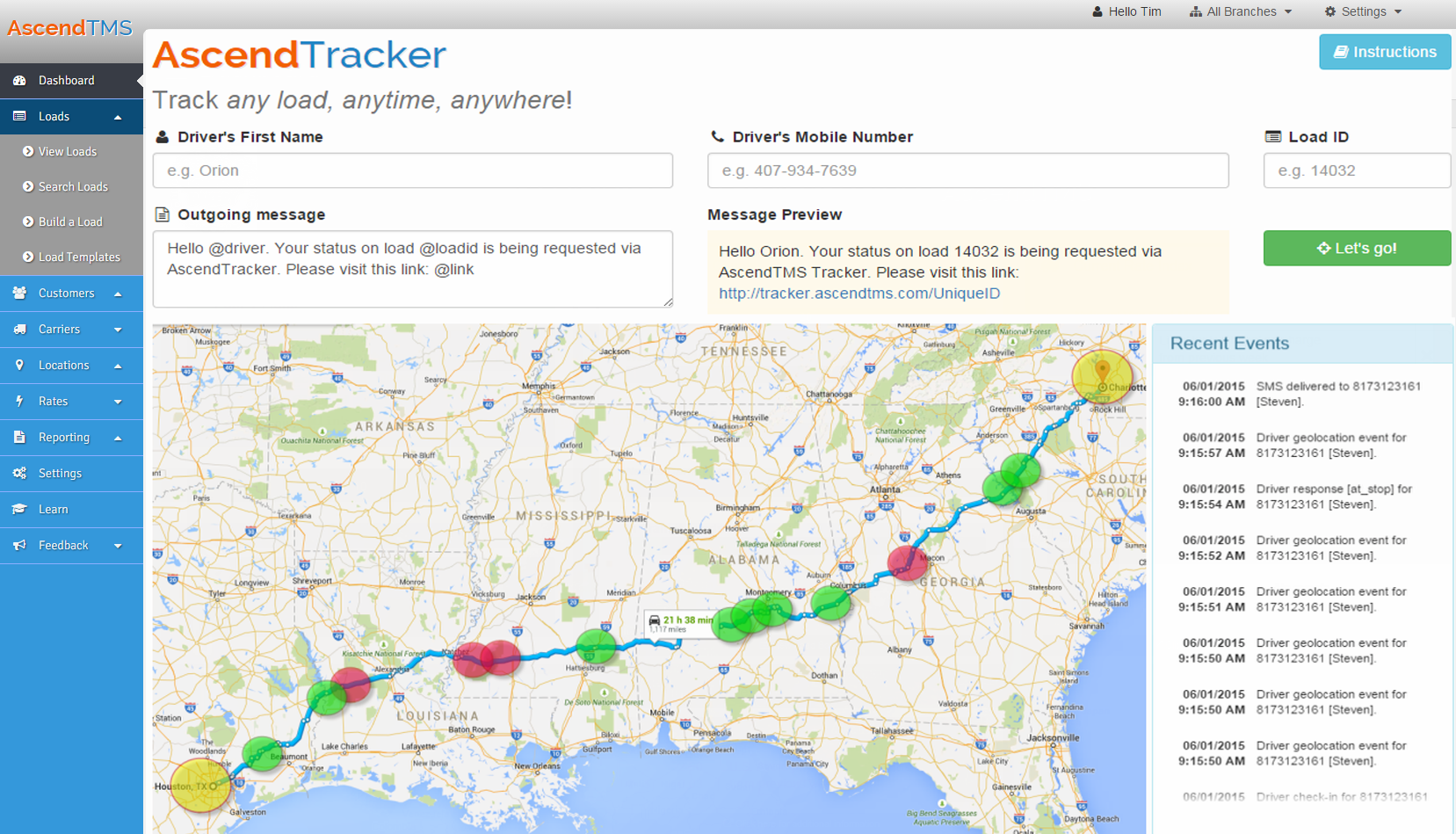Click the branches sitemap icon in top bar
The height and width of the screenshot is (834, 1456).
point(1196,11)
